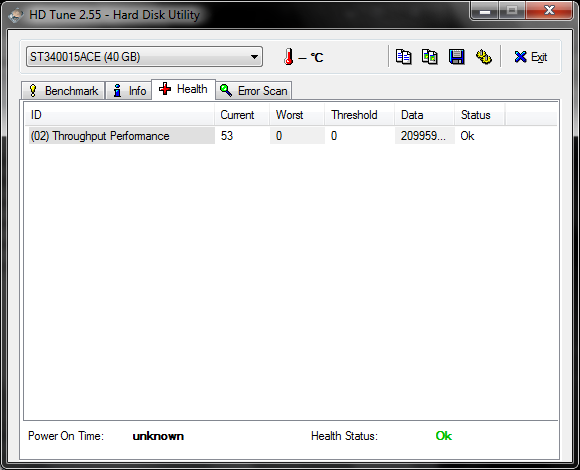Click the copy screenshot to clipboard icon
This screenshot has width=580, height=470.
[x=430, y=57]
